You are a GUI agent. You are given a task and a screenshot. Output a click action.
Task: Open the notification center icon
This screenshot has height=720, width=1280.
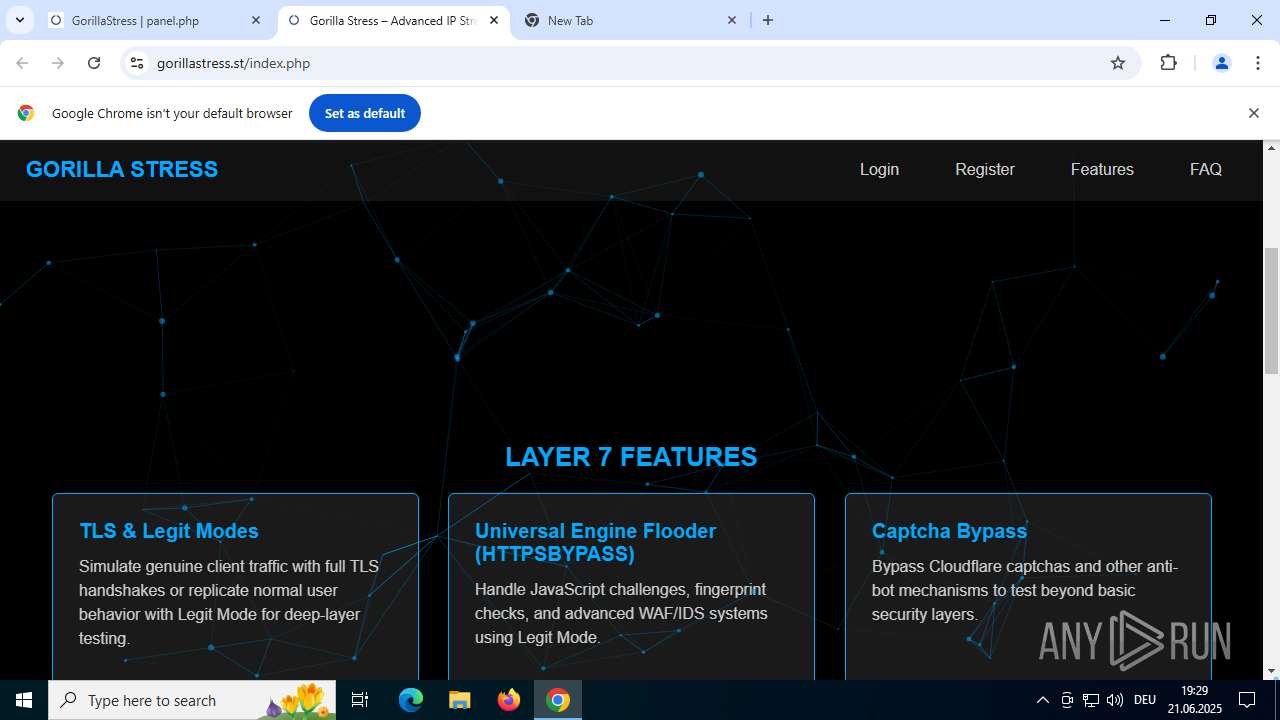point(1247,700)
